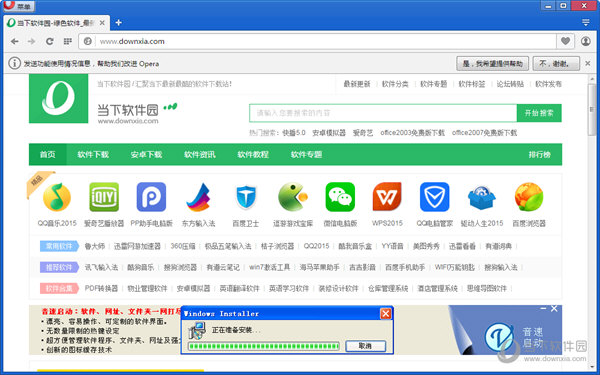This screenshot has height=375, width=600.
Task: Click the 百度卫士 shield icon
Action: click(x=246, y=197)
